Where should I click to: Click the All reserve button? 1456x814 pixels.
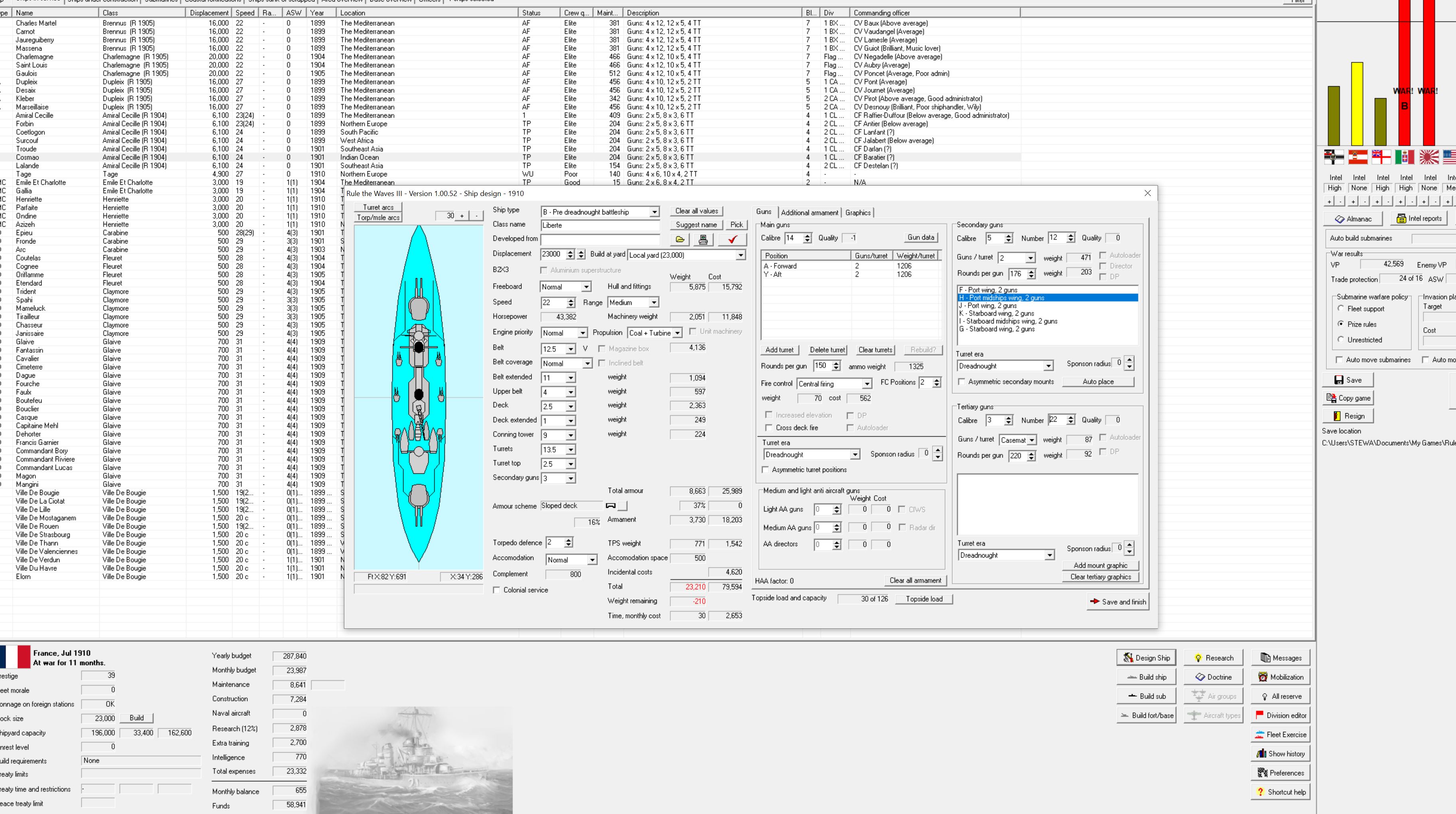pos(1280,696)
